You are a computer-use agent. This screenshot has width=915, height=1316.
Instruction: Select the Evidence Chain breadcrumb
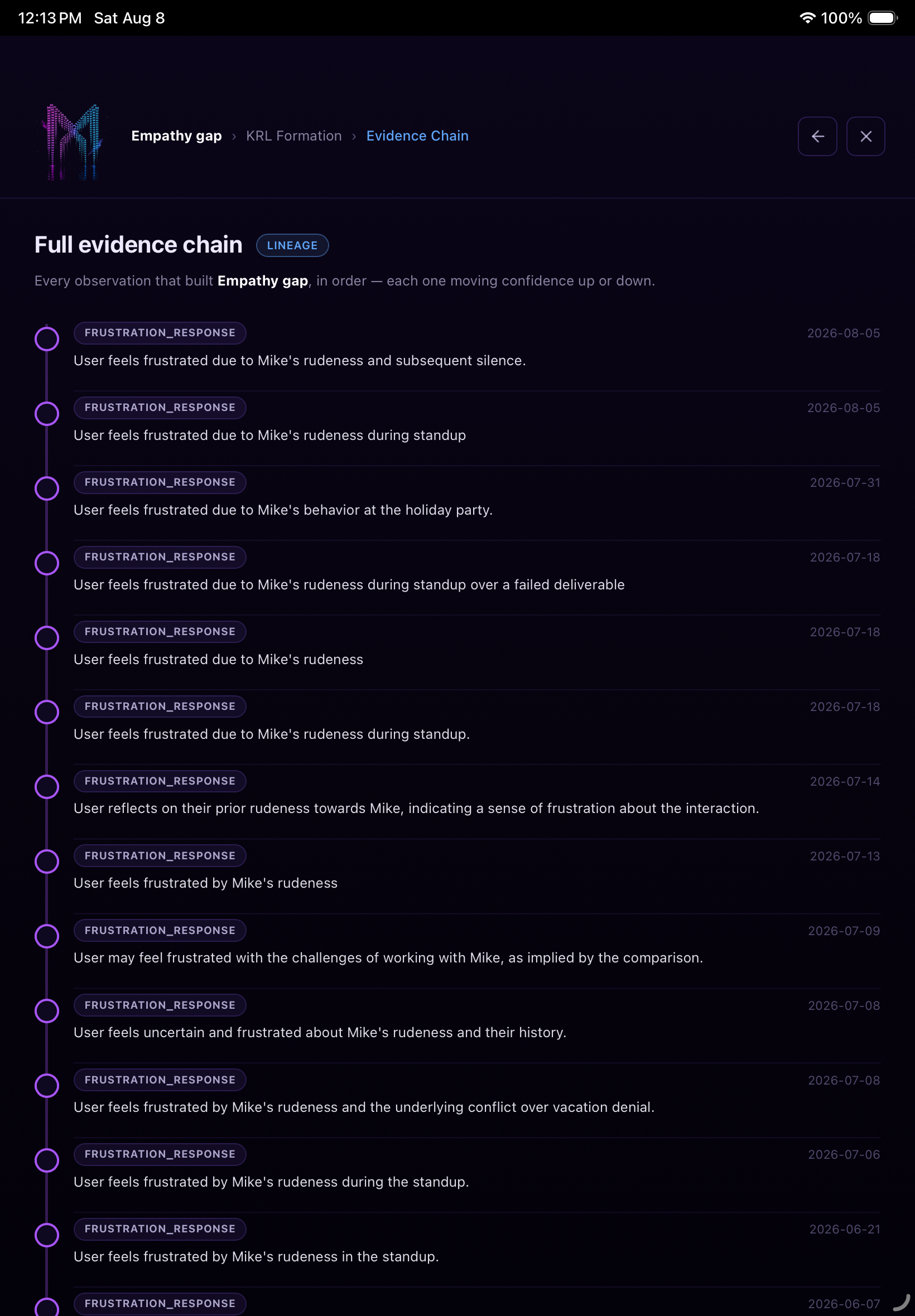pyautogui.click(x=417, y=136)
